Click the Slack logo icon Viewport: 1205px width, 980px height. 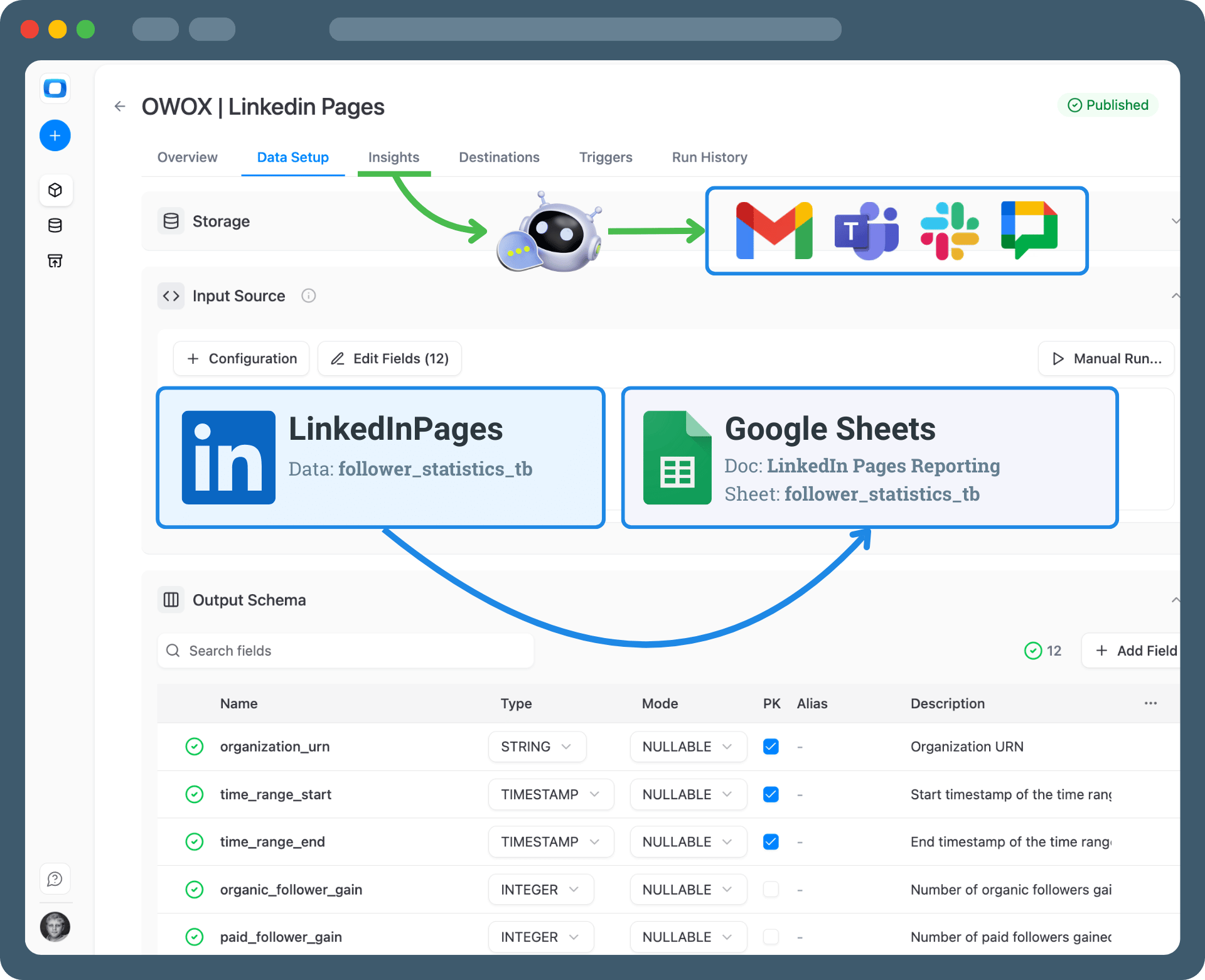949,231
